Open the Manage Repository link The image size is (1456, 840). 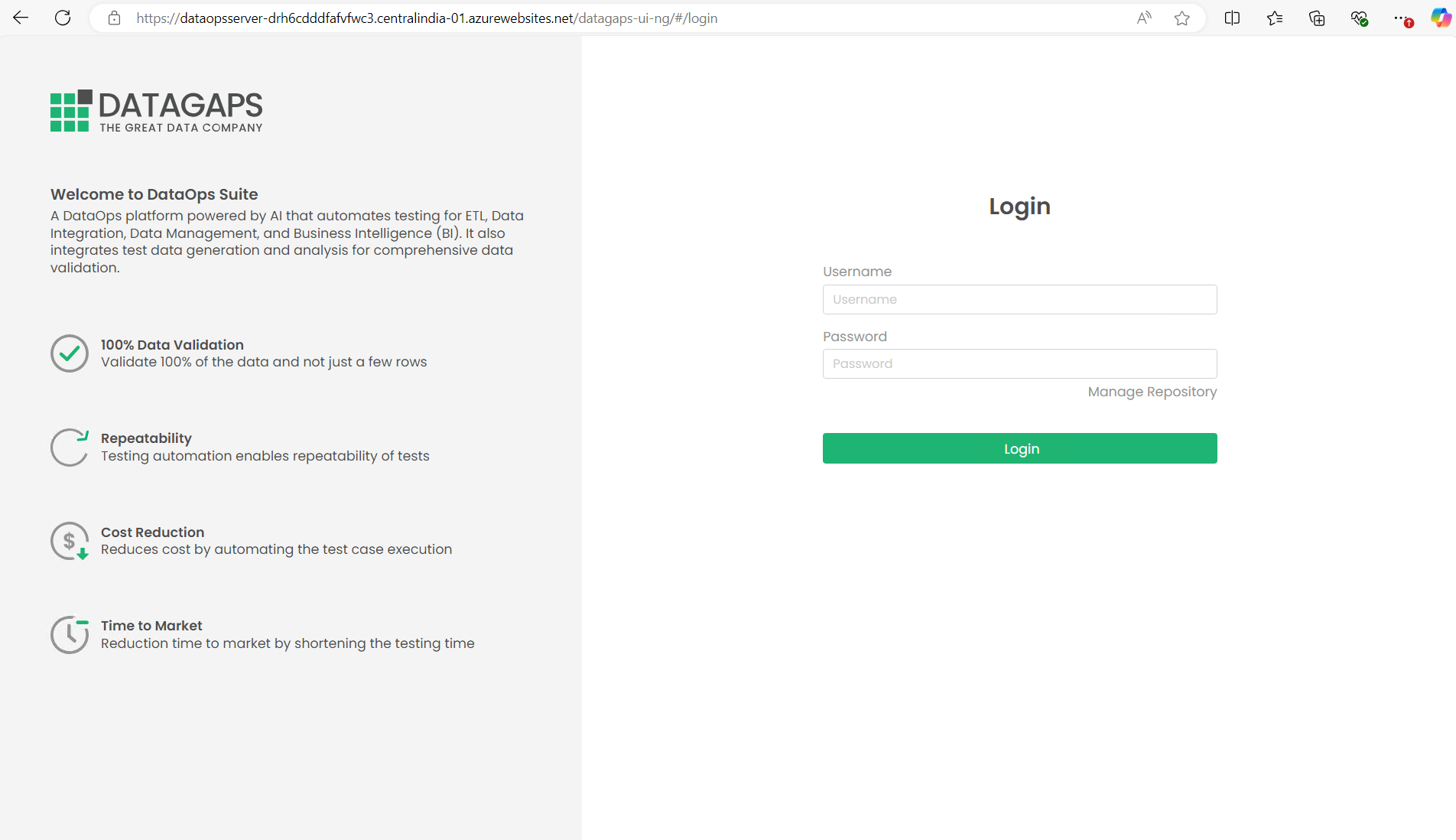1152,392
